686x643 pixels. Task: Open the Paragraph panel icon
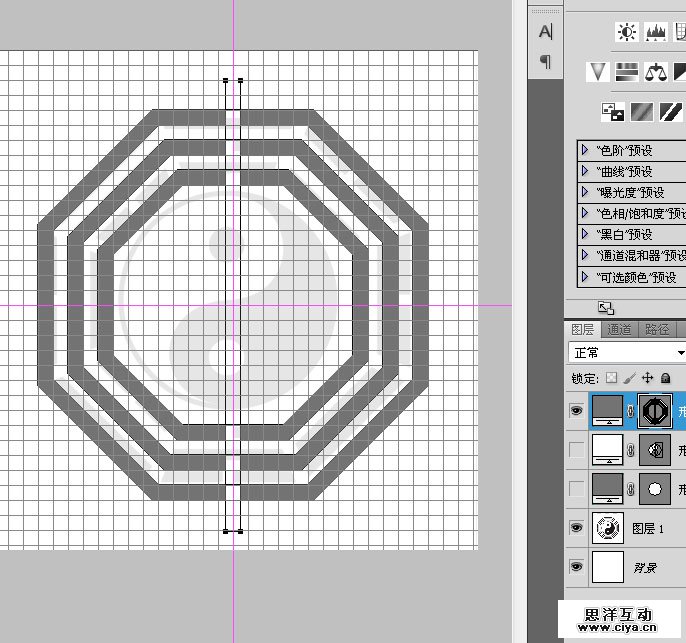(x=545, y=61)
